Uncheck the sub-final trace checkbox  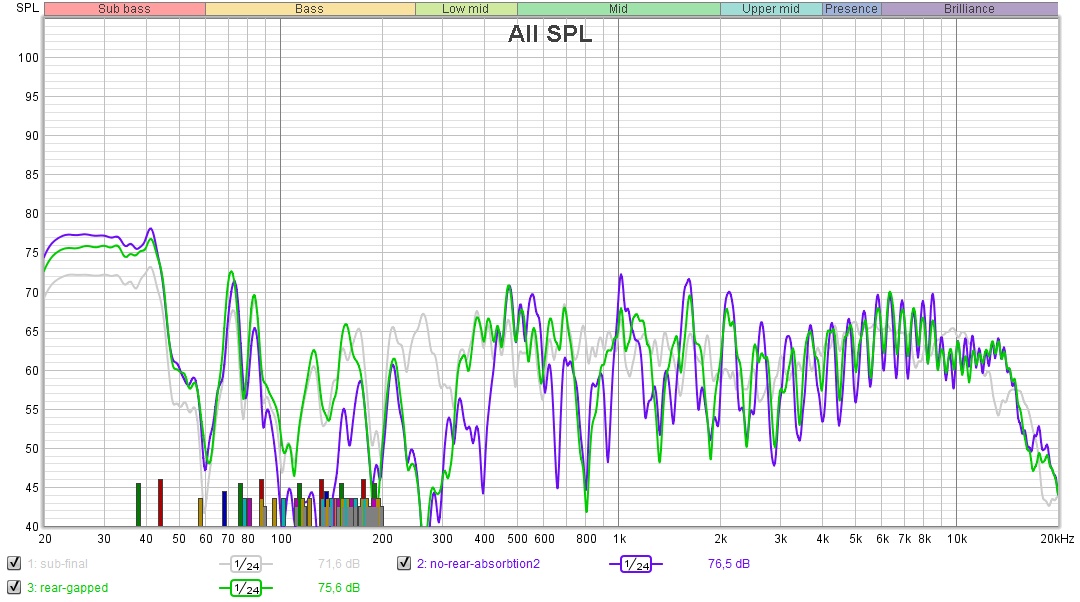(x=13, y=564)
